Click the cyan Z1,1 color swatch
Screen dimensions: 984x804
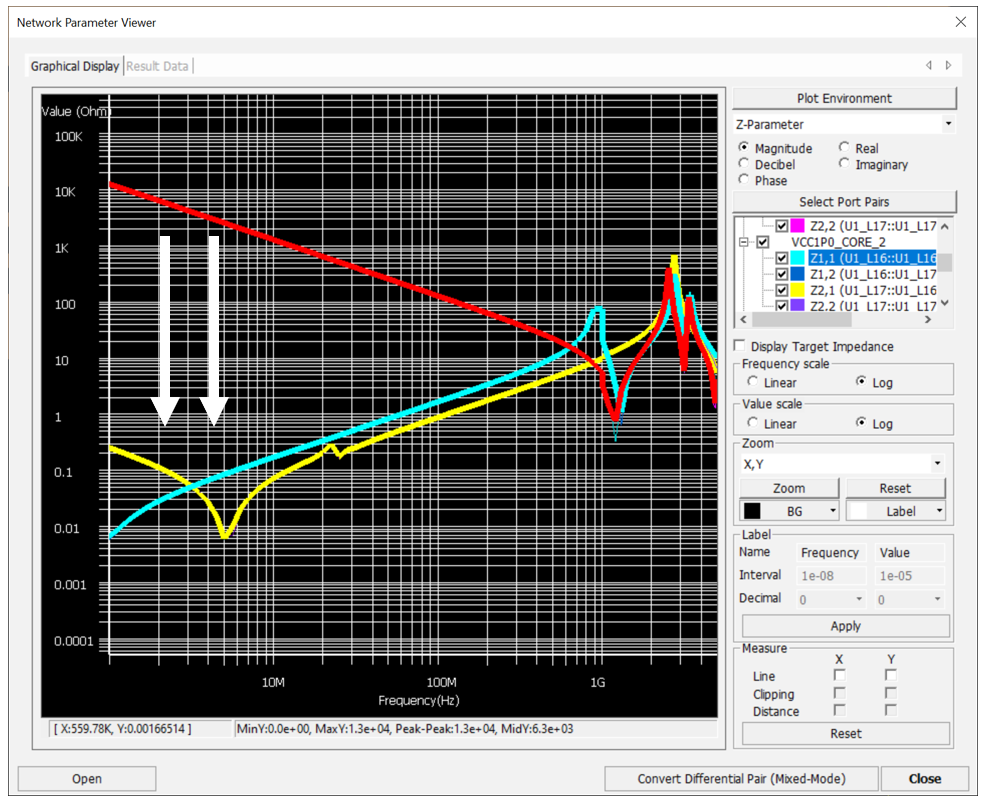798,258
